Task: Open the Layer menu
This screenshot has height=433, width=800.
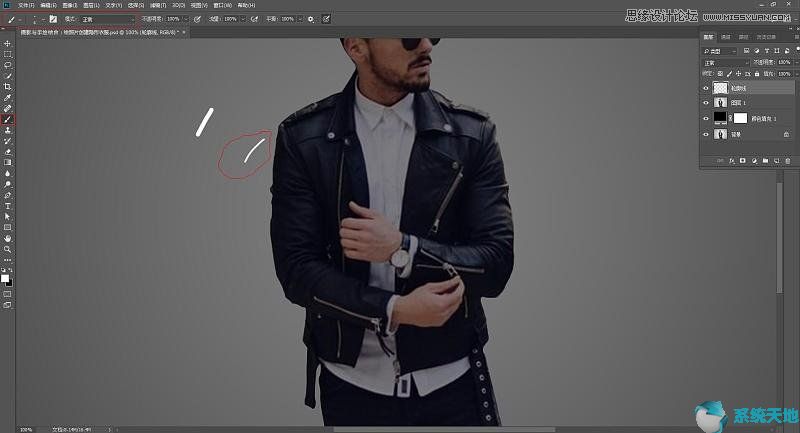Action: [x=91, y=5]
